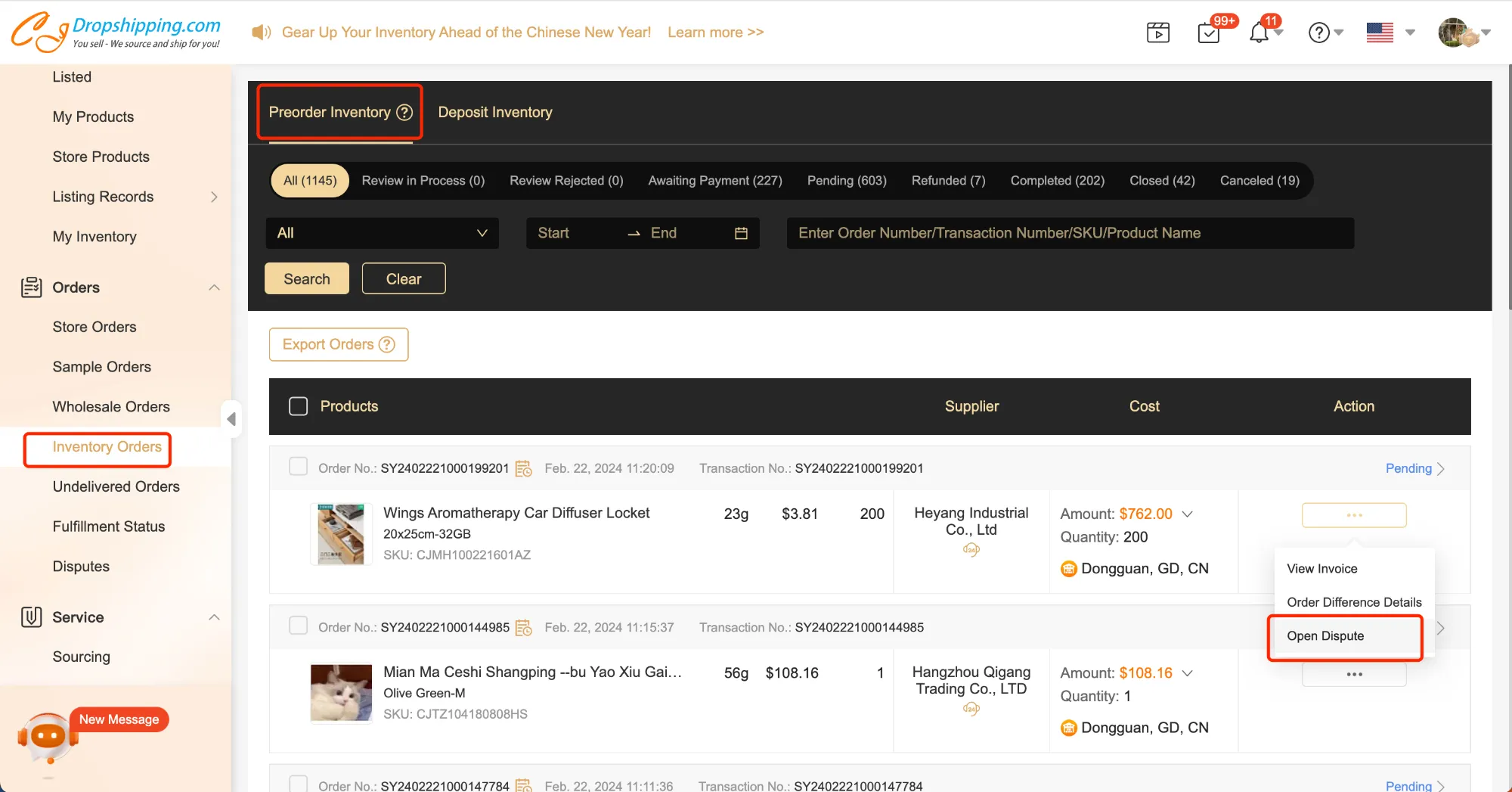Click the calendar icon in date range field
The image size is (1512, 792).
[x=741, y=233]
